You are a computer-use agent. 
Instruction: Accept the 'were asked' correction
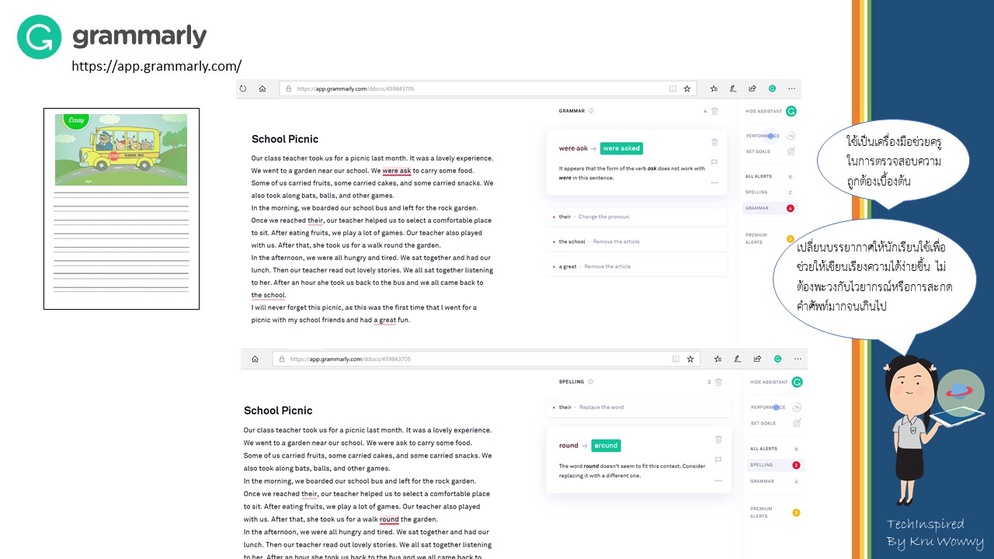[x=621, y=148]
